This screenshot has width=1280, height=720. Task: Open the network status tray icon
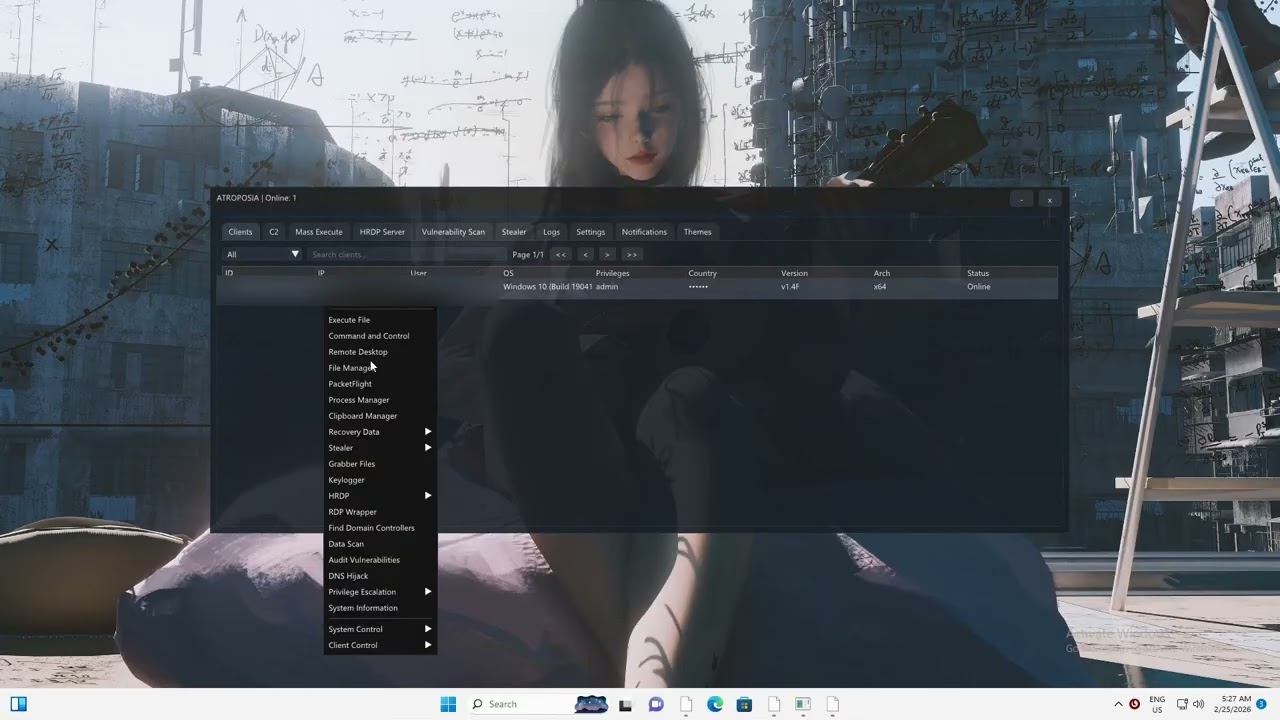[1182, 704]
